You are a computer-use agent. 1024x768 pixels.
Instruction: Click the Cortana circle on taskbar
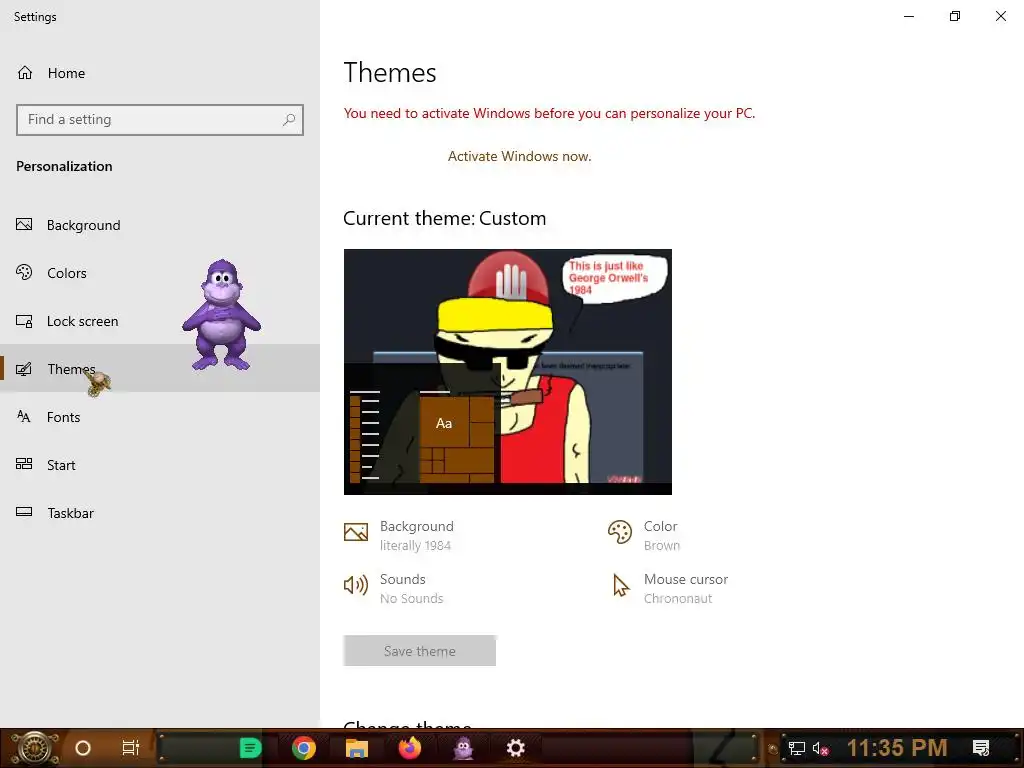[x=83, y=748]
